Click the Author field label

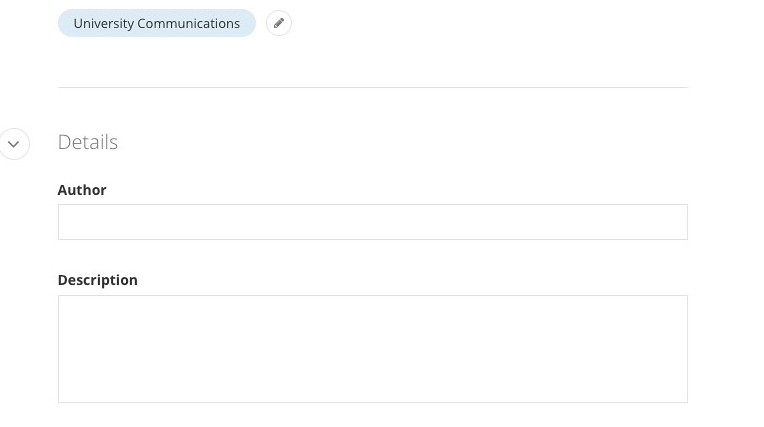[x=82, y=190]
